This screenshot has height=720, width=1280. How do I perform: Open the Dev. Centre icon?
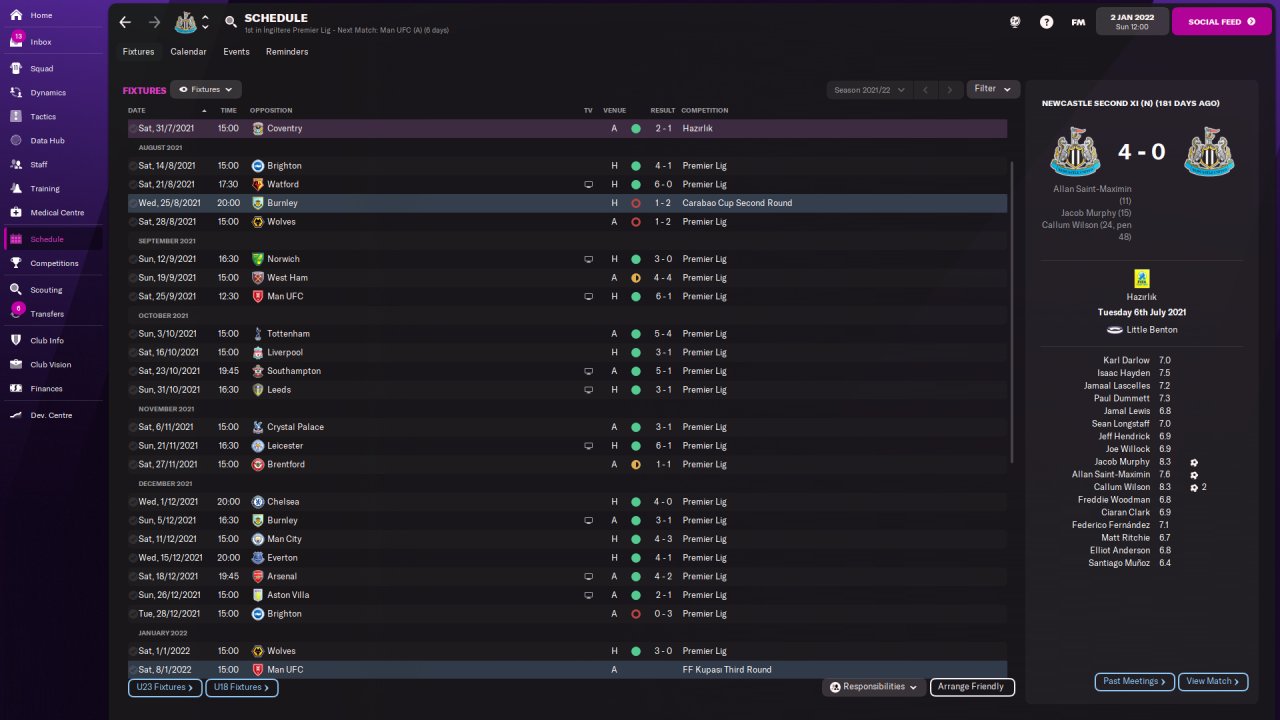point(16,415)
